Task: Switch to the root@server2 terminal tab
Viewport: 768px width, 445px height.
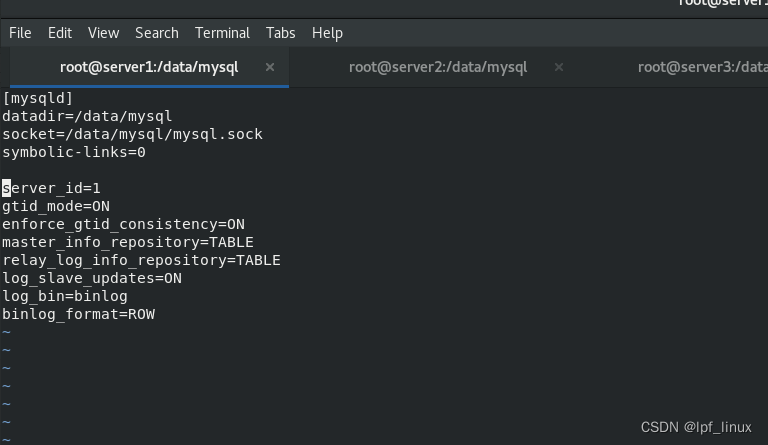Action: 438,67
